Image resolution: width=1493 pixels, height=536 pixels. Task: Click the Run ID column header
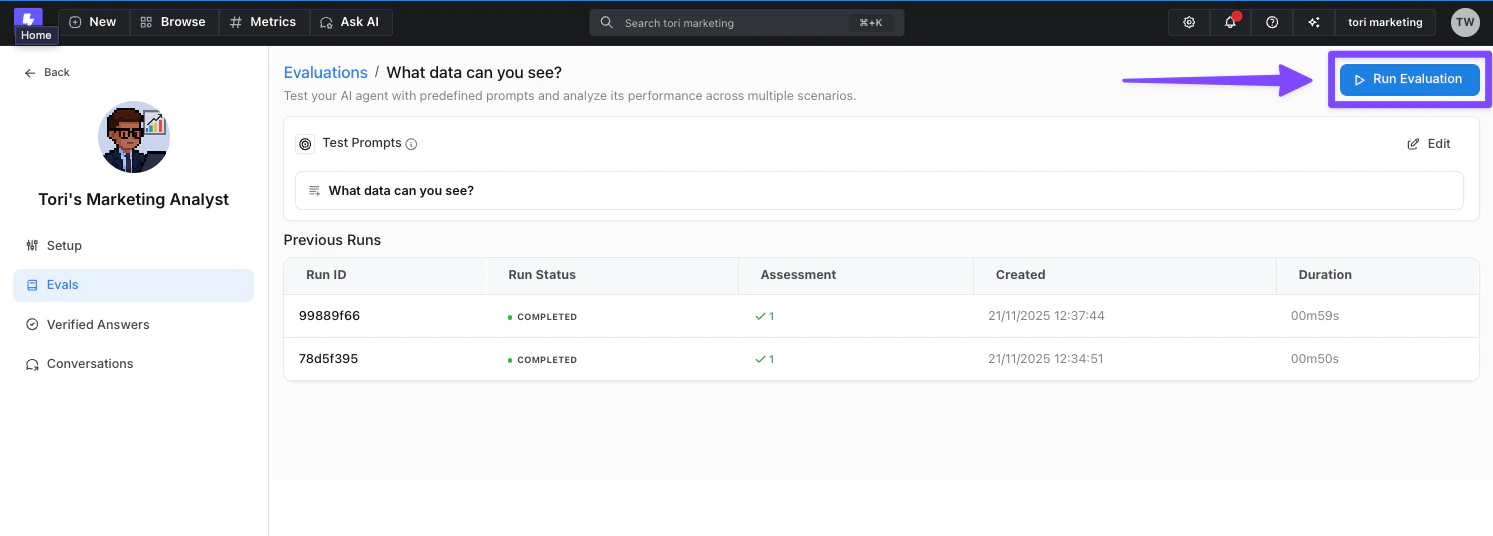click(326, 275)
